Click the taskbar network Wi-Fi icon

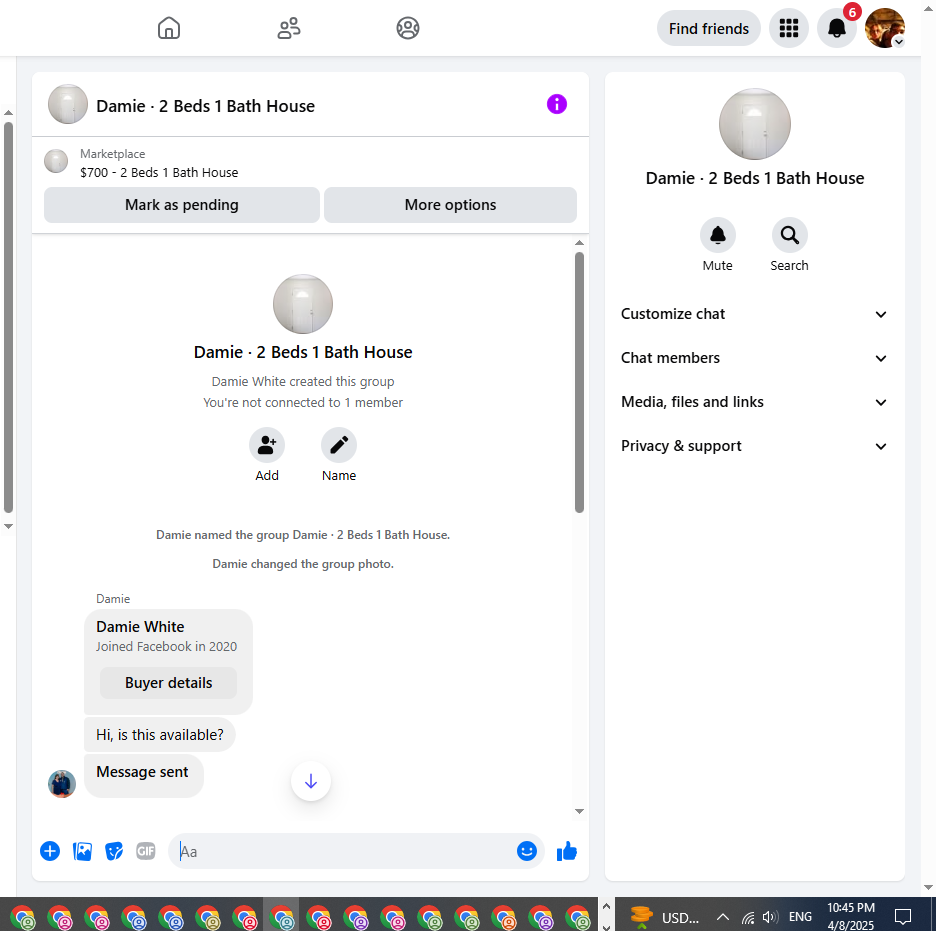748,917
